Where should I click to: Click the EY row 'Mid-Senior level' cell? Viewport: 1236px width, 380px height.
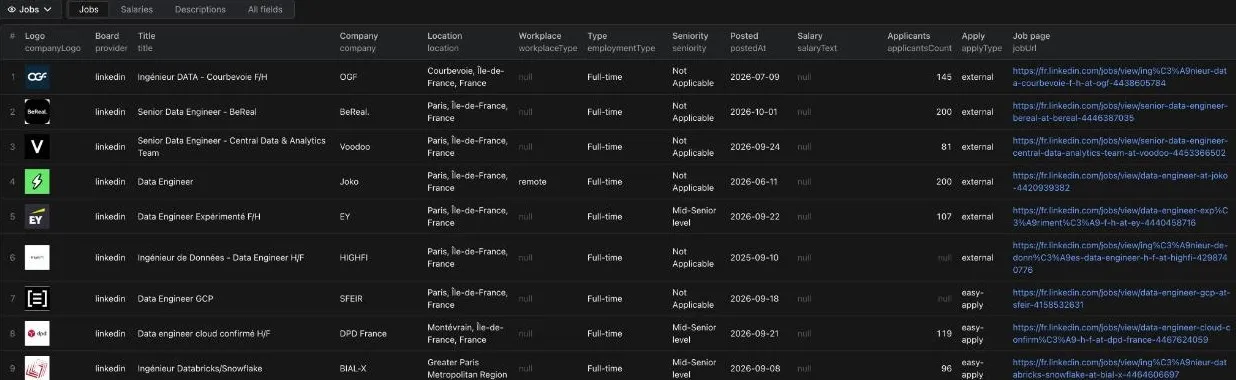[694, 217]
